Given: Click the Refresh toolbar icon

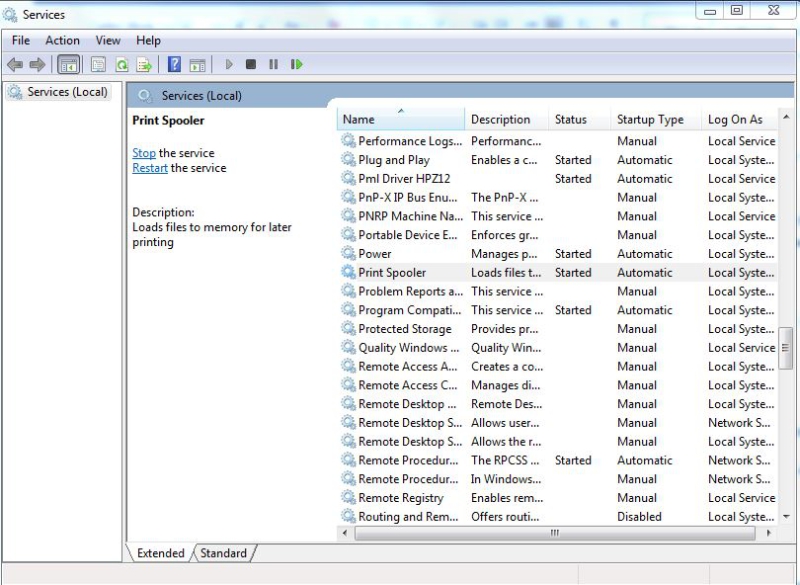Looking at the screenshot, I should (121, 65).
